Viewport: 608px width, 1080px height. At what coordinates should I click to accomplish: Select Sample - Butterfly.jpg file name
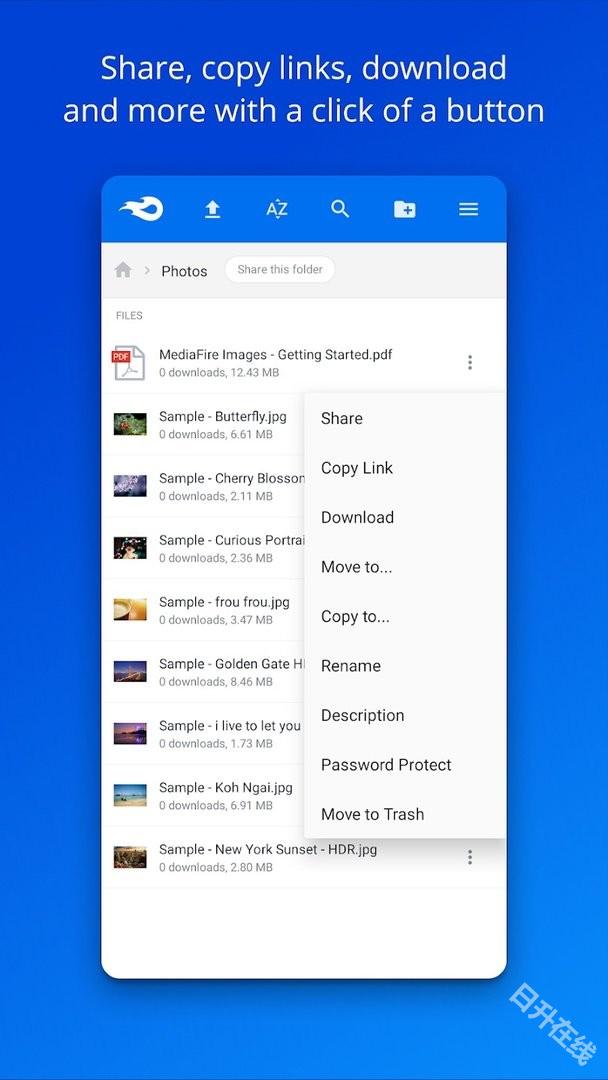tap(222, 417)
